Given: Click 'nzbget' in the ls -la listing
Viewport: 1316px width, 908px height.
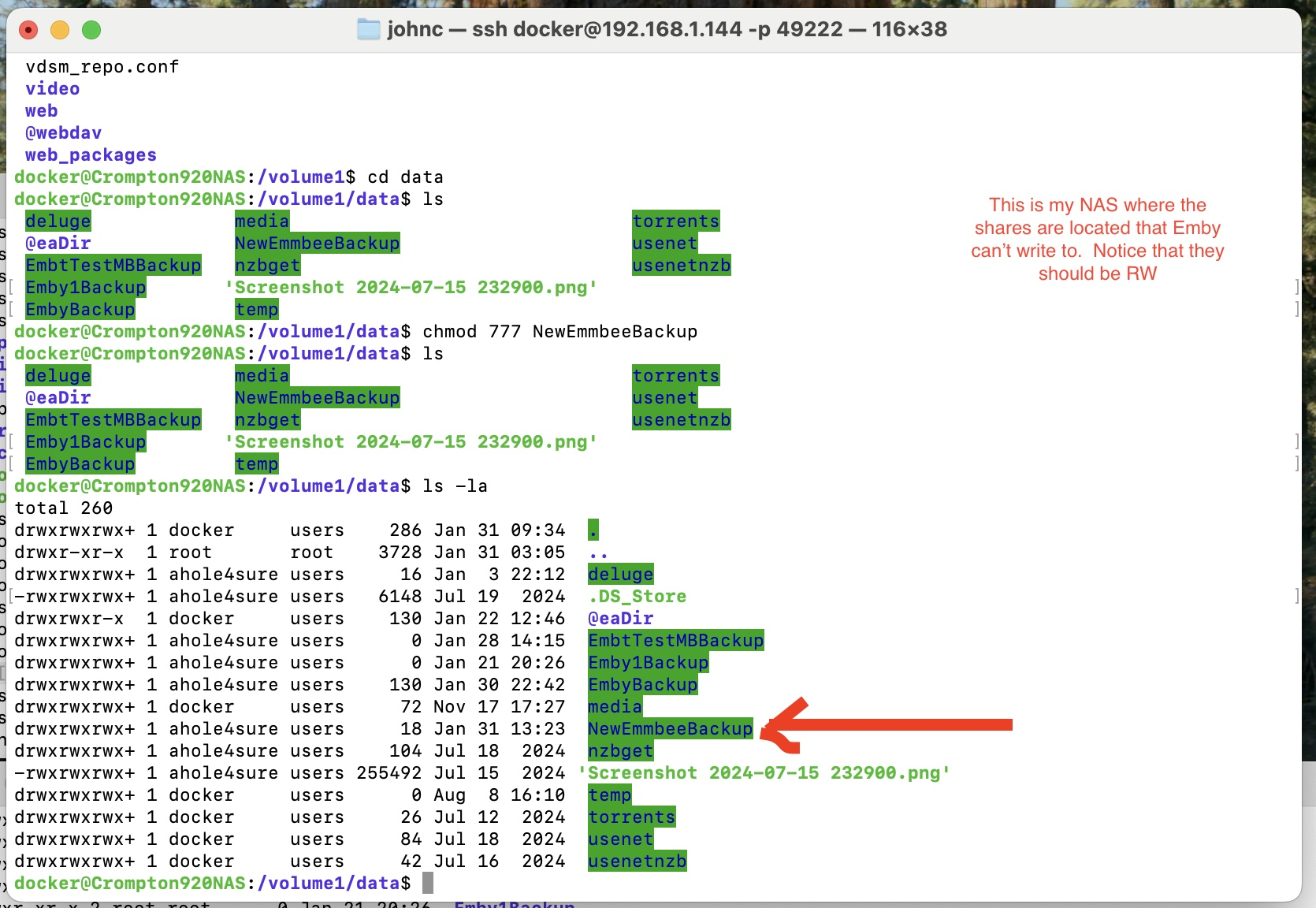Looking at the screenshot, I should (621, 751).
